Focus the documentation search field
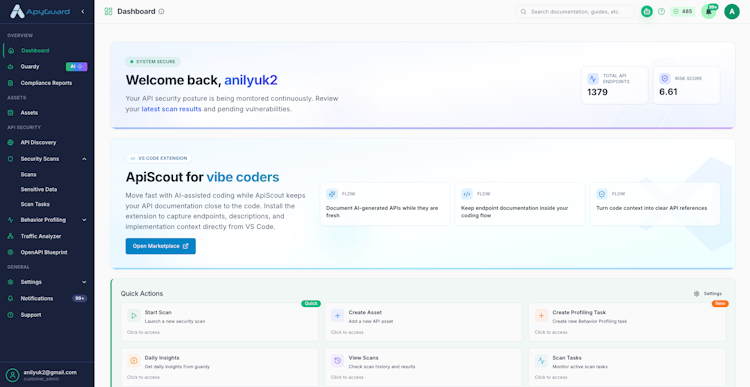 point(575,11)
